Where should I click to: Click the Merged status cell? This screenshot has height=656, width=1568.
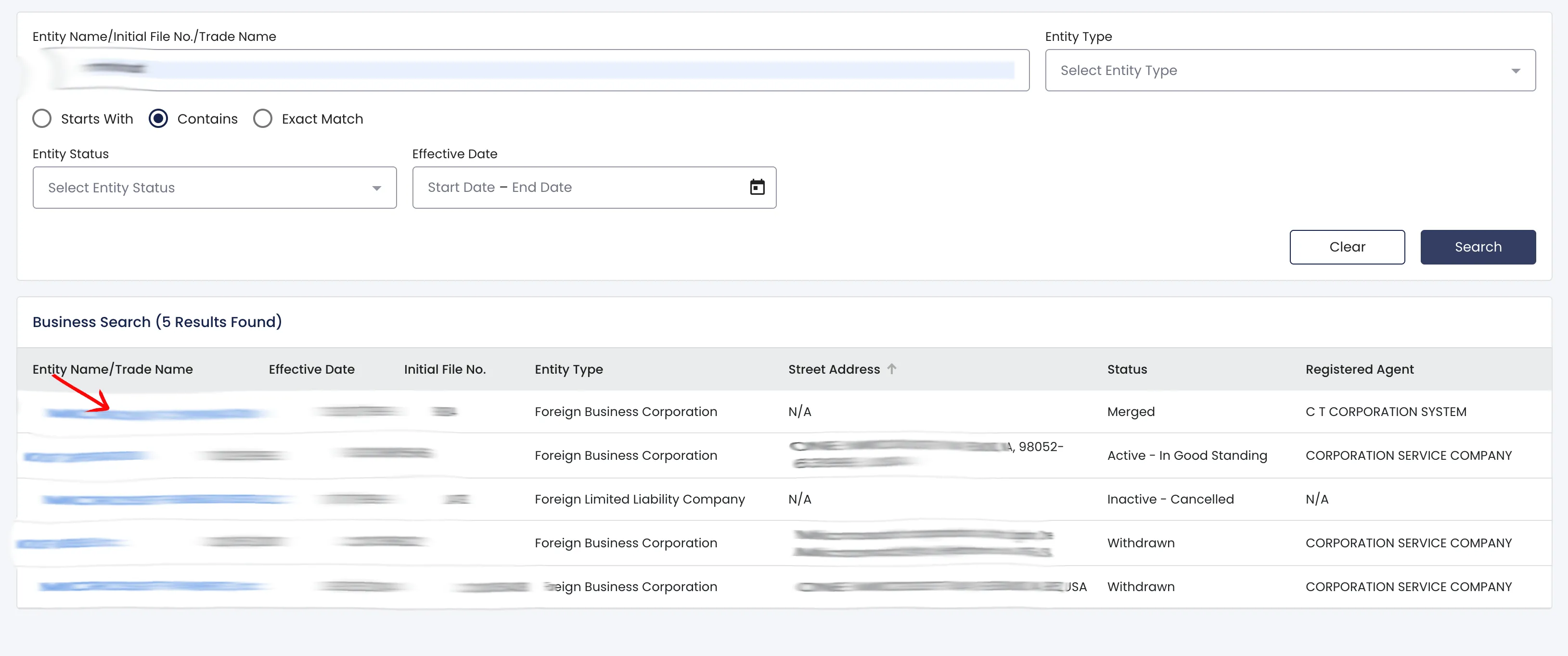[x=1131, y=412]
